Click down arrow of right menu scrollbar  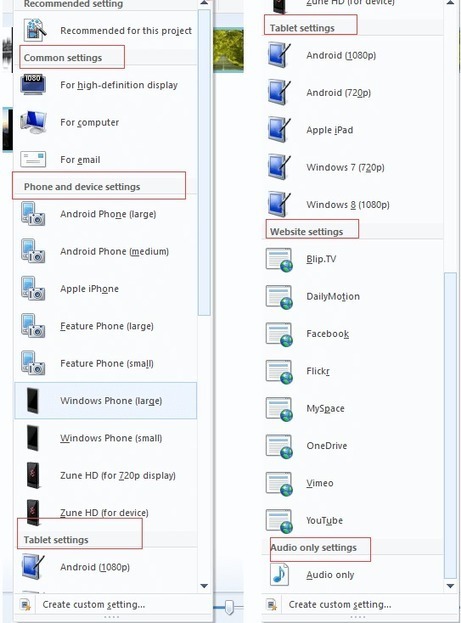tap(450, 586)
